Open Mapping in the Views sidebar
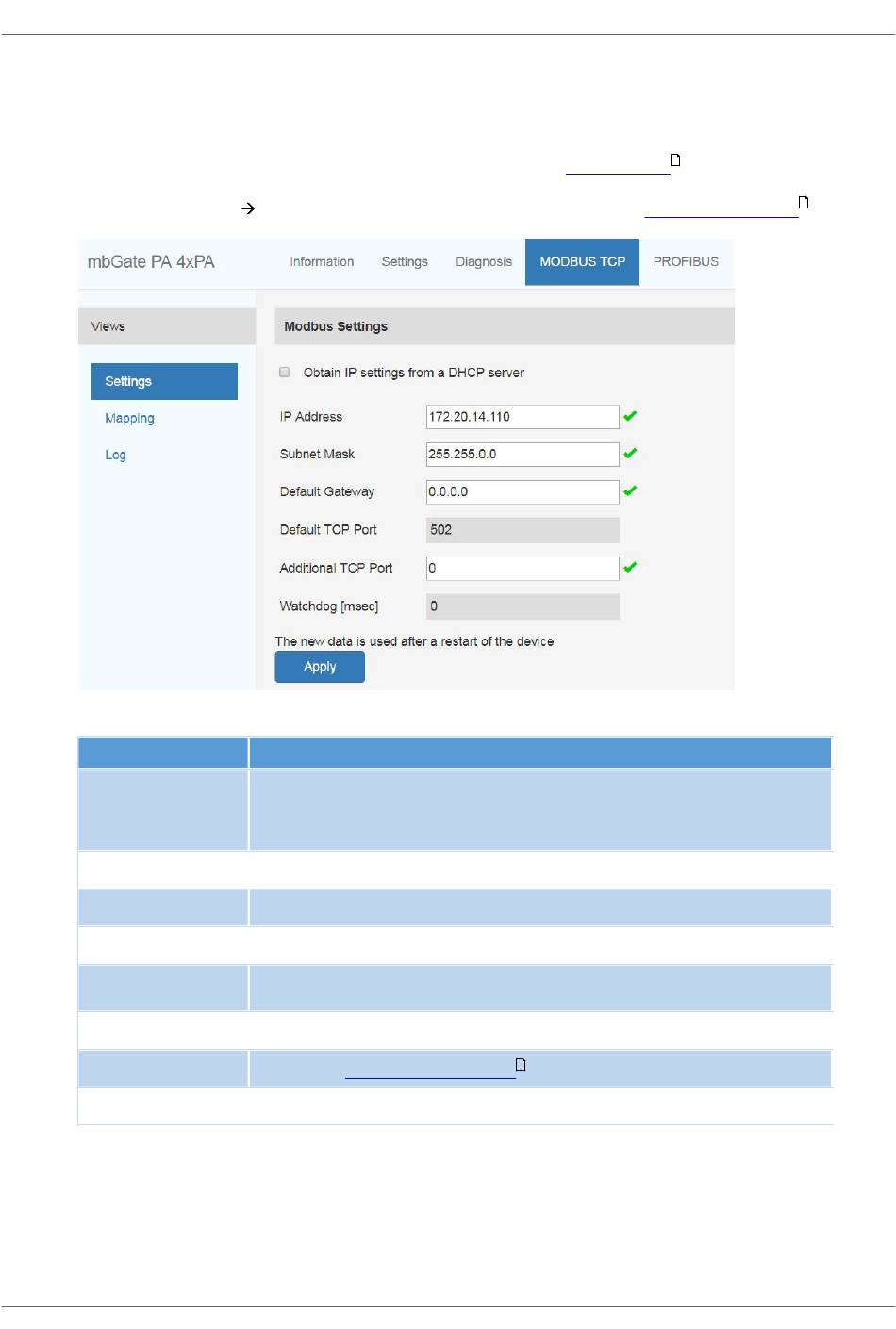This screenshot has width=896, height=1329. tap(129, 418)
